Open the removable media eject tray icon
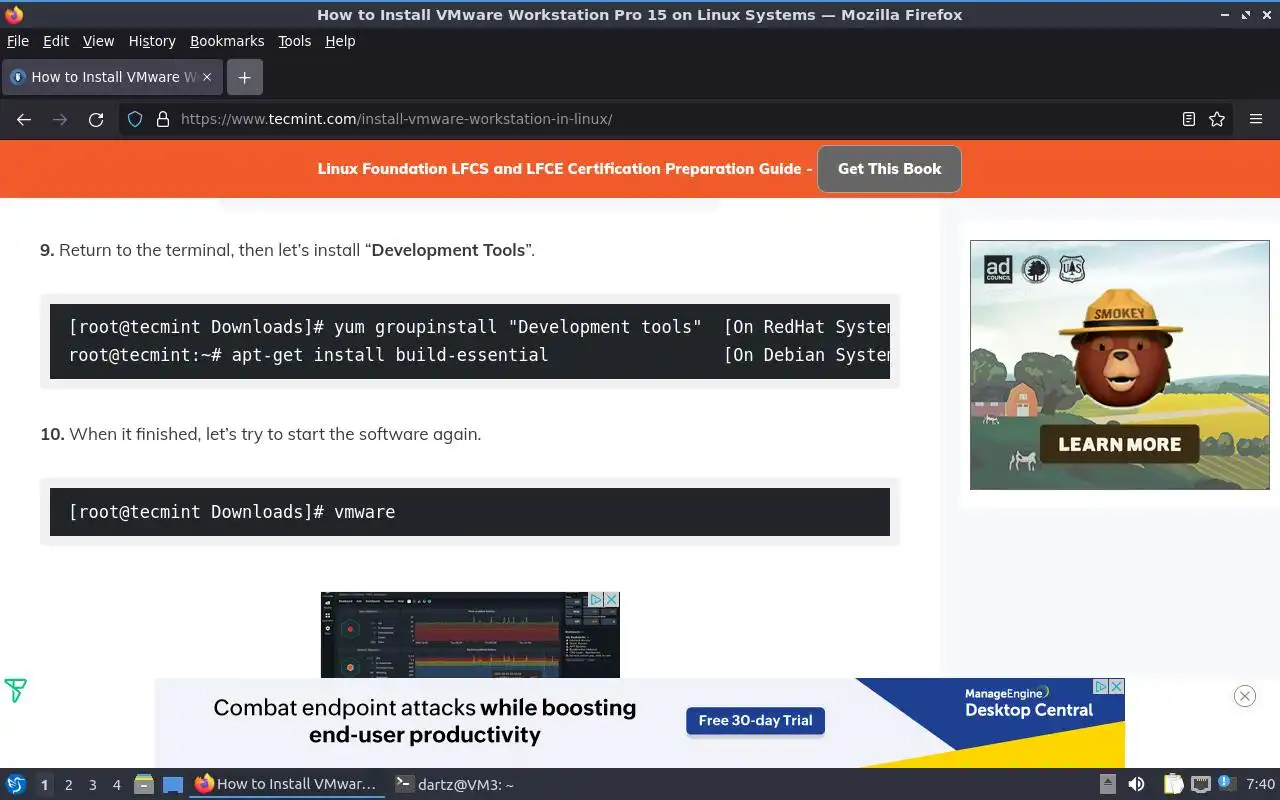Viewport: 1280px width, 800px height. click(1108, 785)
